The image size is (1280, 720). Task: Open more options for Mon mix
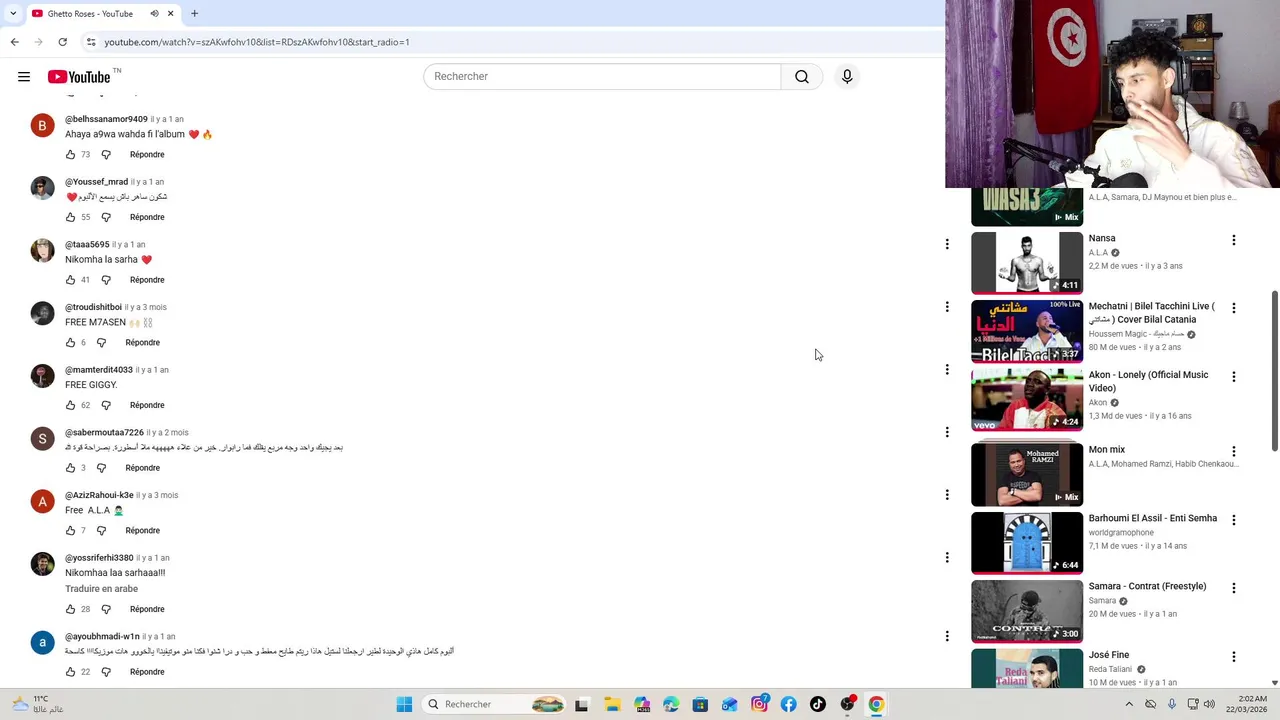point(1233,452)
